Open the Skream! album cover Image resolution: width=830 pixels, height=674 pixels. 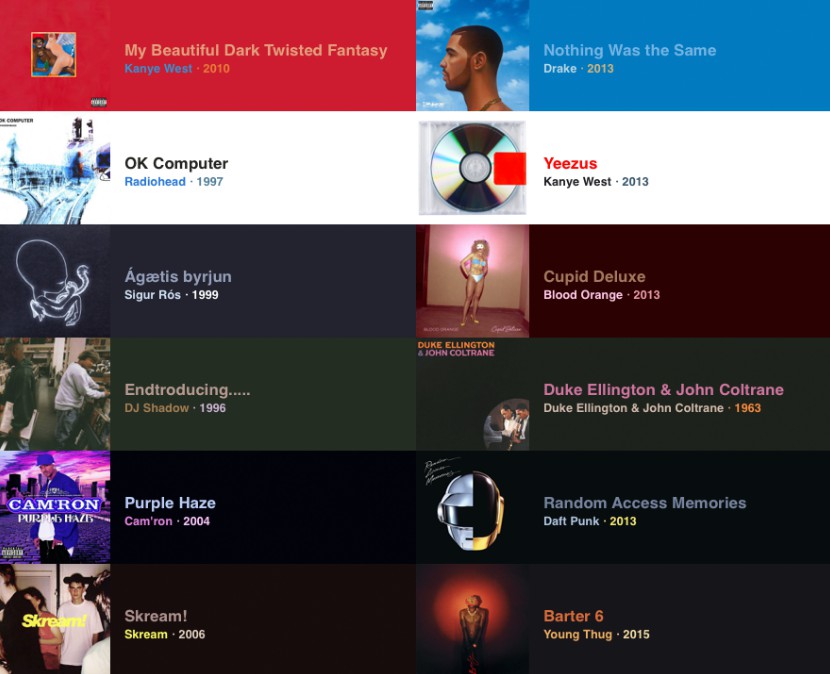[x=55, y=619]
